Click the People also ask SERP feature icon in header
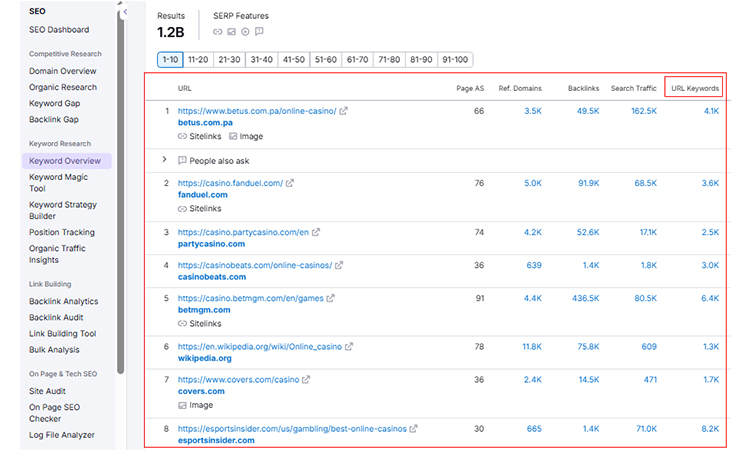The width and height of the screenshot is (750, 450). pos(259,32)
